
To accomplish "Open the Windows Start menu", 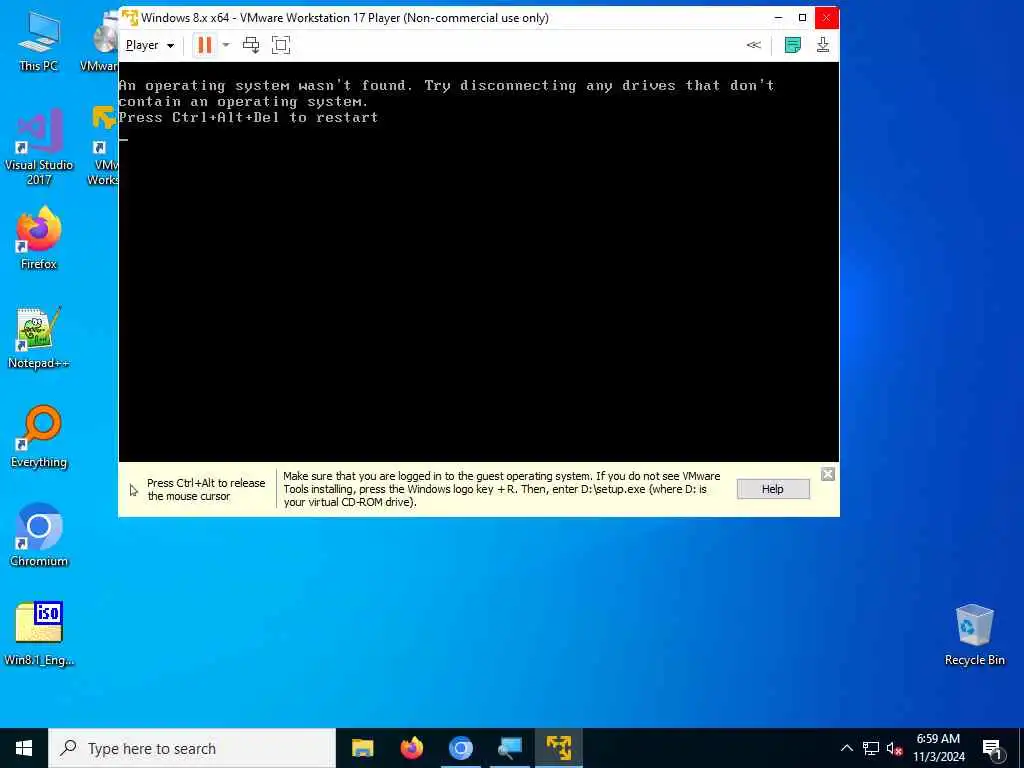I will tap(24, 748).
